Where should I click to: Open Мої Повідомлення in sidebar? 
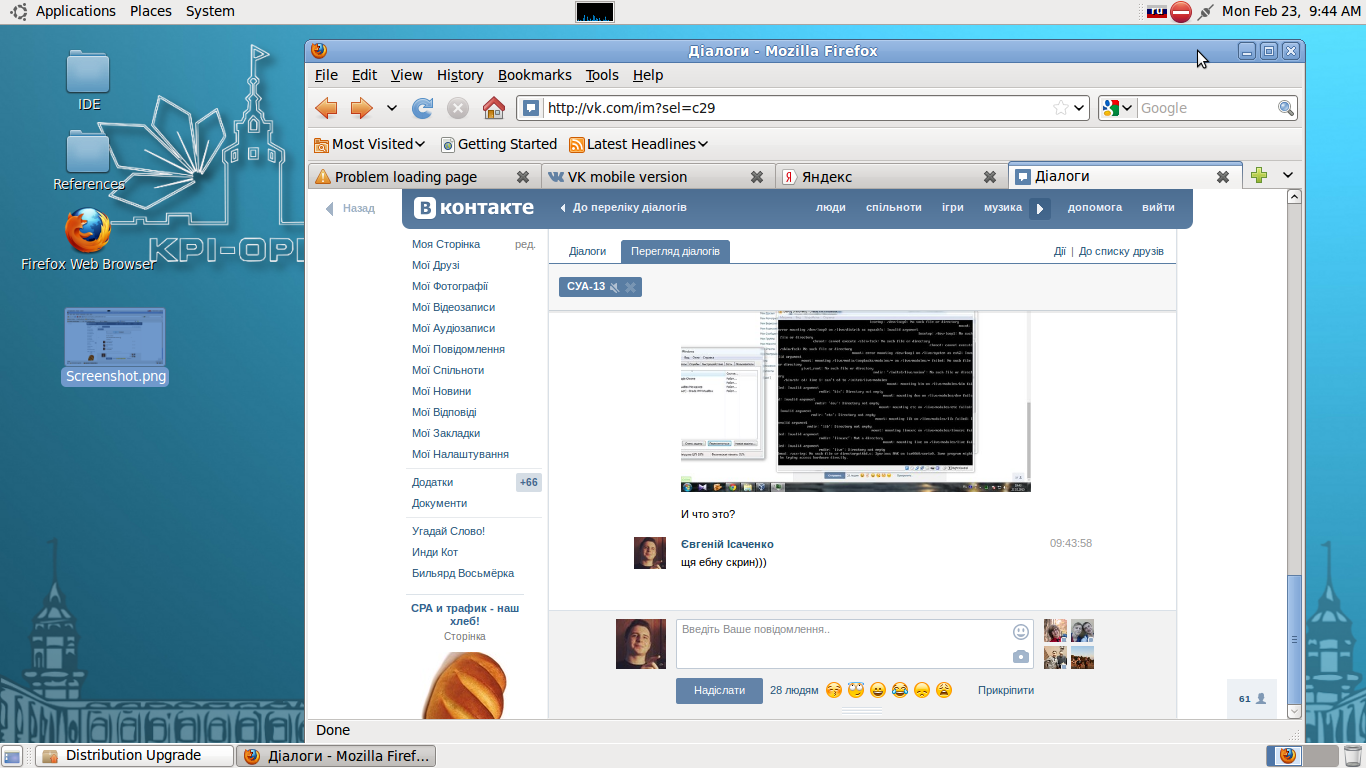pos(458,349)
